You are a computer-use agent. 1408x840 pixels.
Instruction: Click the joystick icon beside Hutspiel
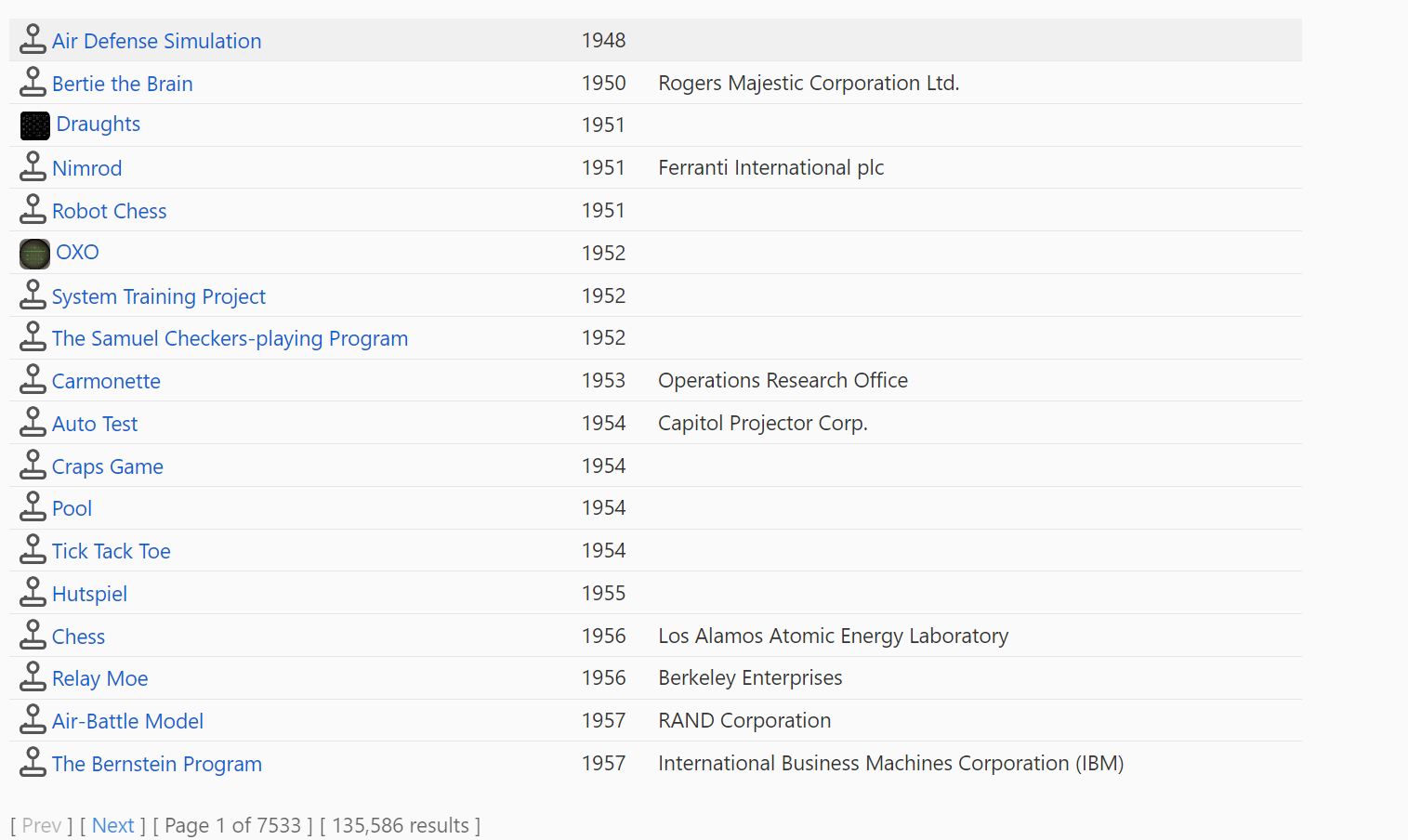pyautogui.click(x=33, y=592)
